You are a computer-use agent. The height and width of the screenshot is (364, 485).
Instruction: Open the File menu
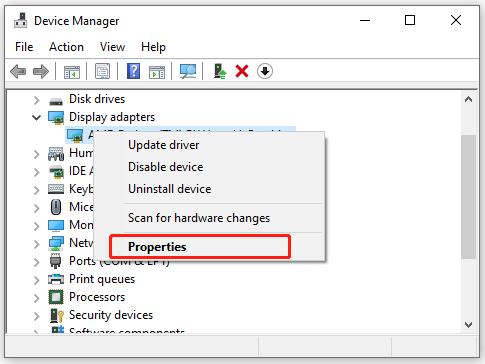(x=24, y=47)
